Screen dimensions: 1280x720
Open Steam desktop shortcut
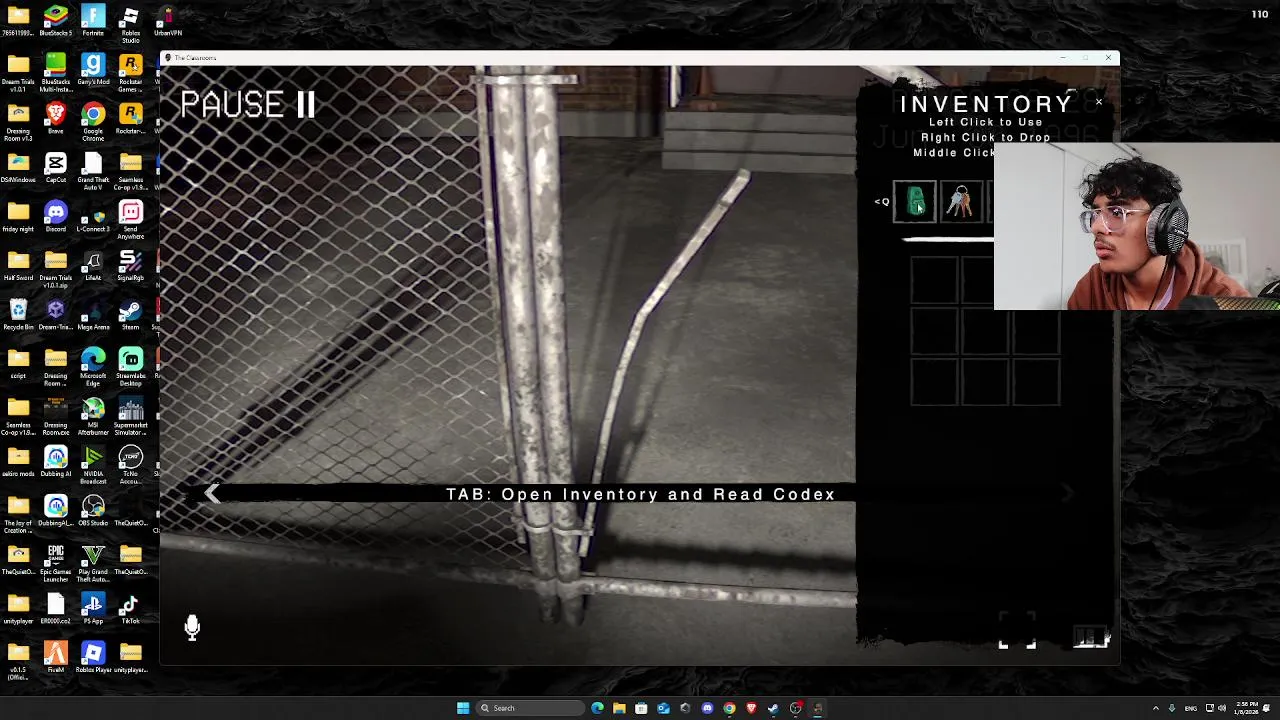click(131, 315)
